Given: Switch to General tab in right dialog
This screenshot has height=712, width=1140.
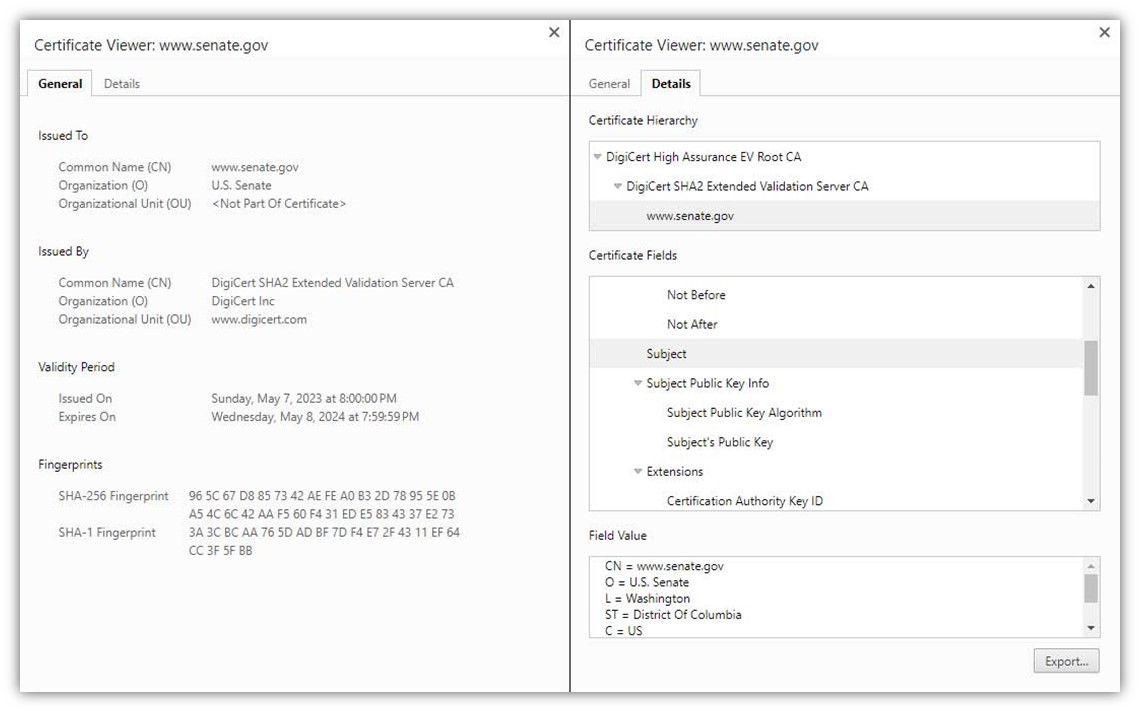Looking at the screenshot, I should 609,84.
